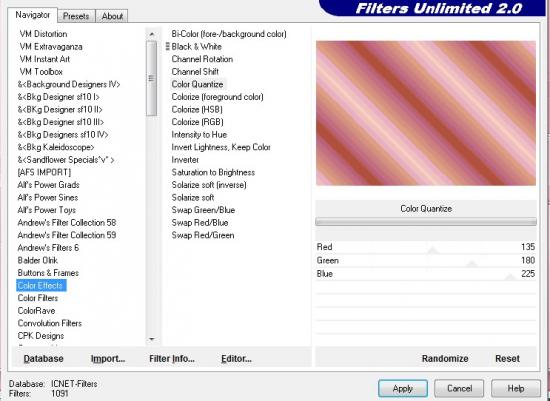Screen dimensions: 550x401
Task: Switch to the Presets tab
Action: coord(76,16)
